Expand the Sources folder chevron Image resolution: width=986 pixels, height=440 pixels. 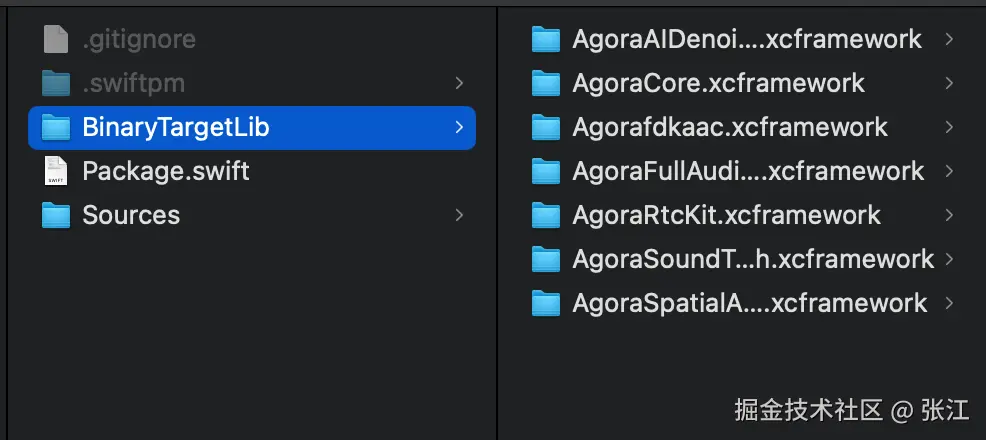(458, 215)
